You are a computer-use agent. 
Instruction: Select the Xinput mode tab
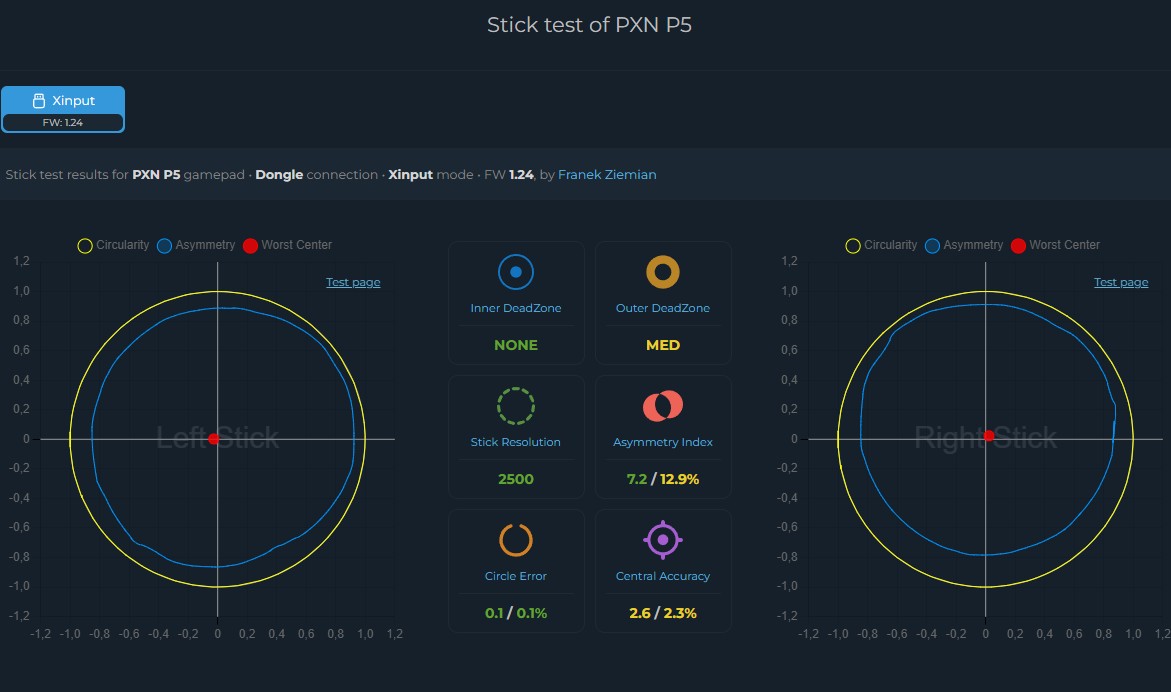tap(63, 109)
